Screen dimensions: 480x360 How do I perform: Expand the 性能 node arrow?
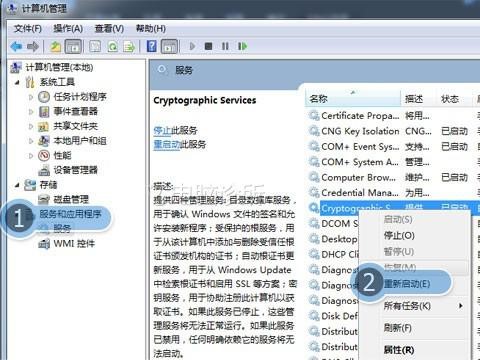[x=31, y=156]
